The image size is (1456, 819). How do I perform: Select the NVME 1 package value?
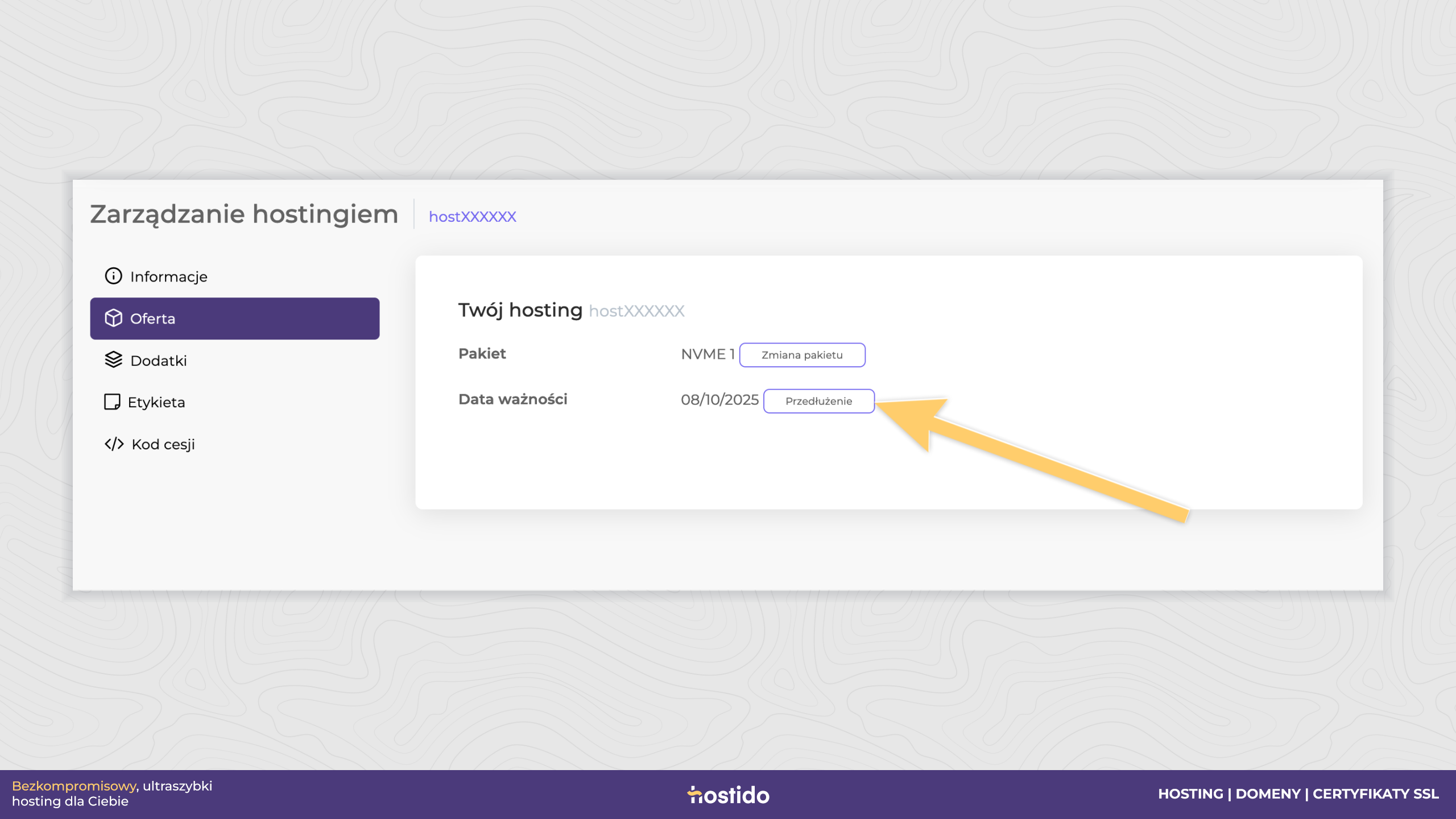click(x=708, y=354)
